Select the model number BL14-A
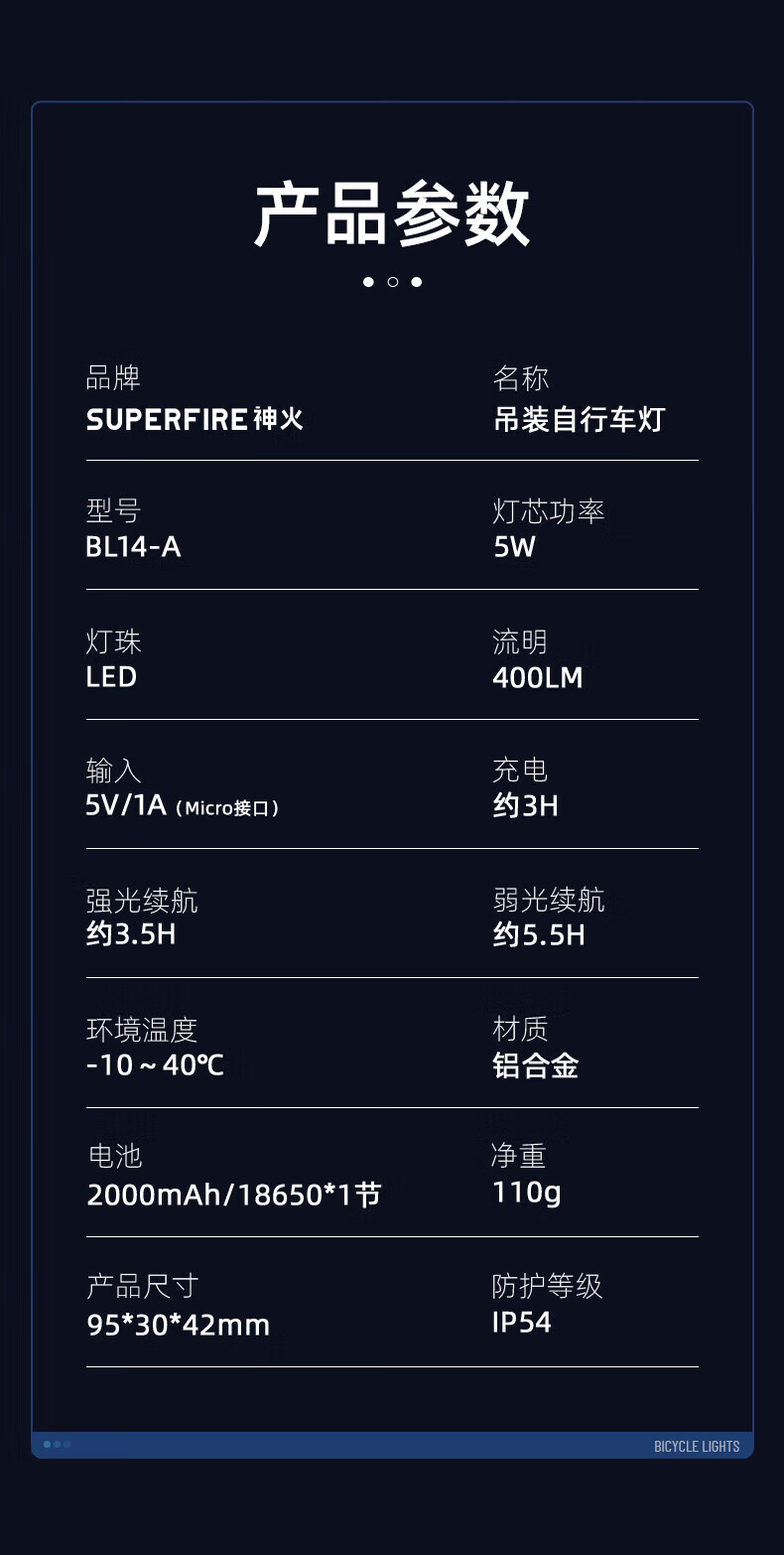Viewport: 784px width, 1555px height. tap(133, 547)
